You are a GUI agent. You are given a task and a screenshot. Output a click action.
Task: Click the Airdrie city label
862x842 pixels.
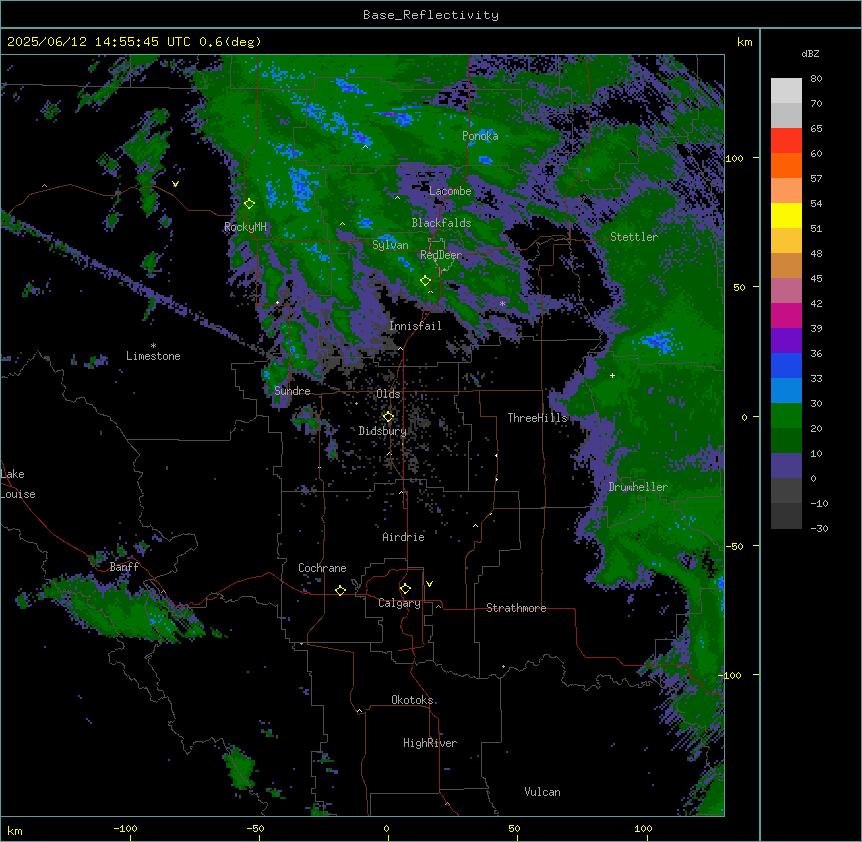coord(404,537)
